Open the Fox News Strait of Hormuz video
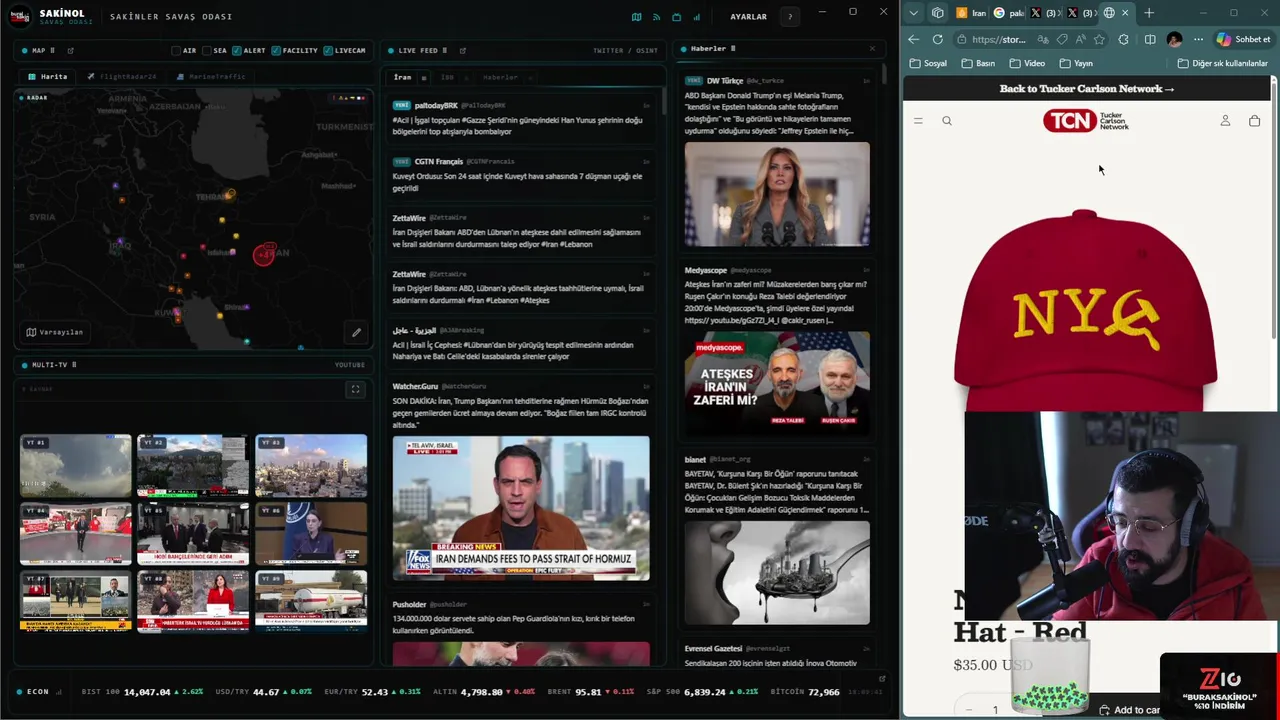The image size is (1280, 720). [x=520, y=508]
